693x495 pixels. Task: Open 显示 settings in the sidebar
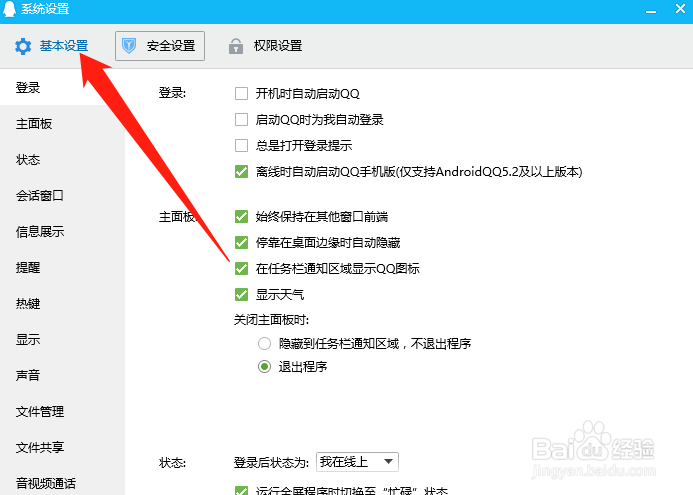[28, 339]
